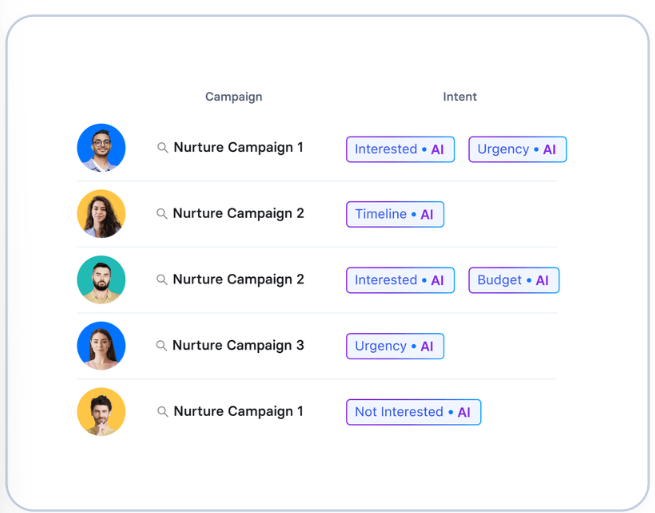Select the woman's avatar on blue background
655x513 pixels.
click(101, 346)
